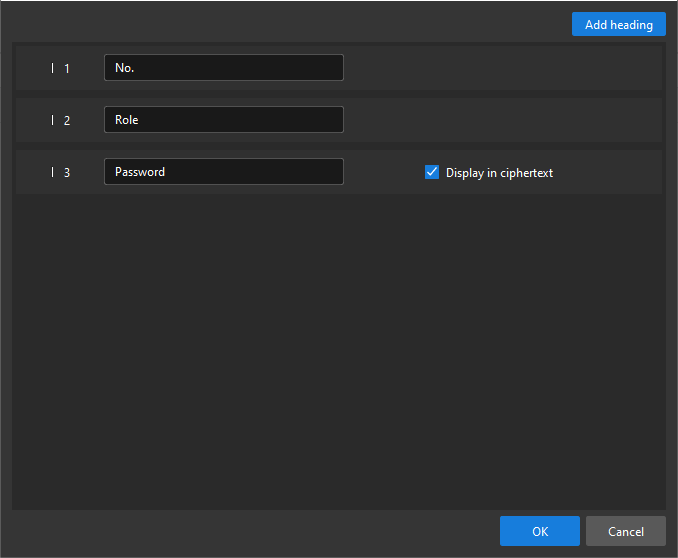This screenshot has width=678, height=558.
Task: Select row number 3 label
Action: pos(67,173)
